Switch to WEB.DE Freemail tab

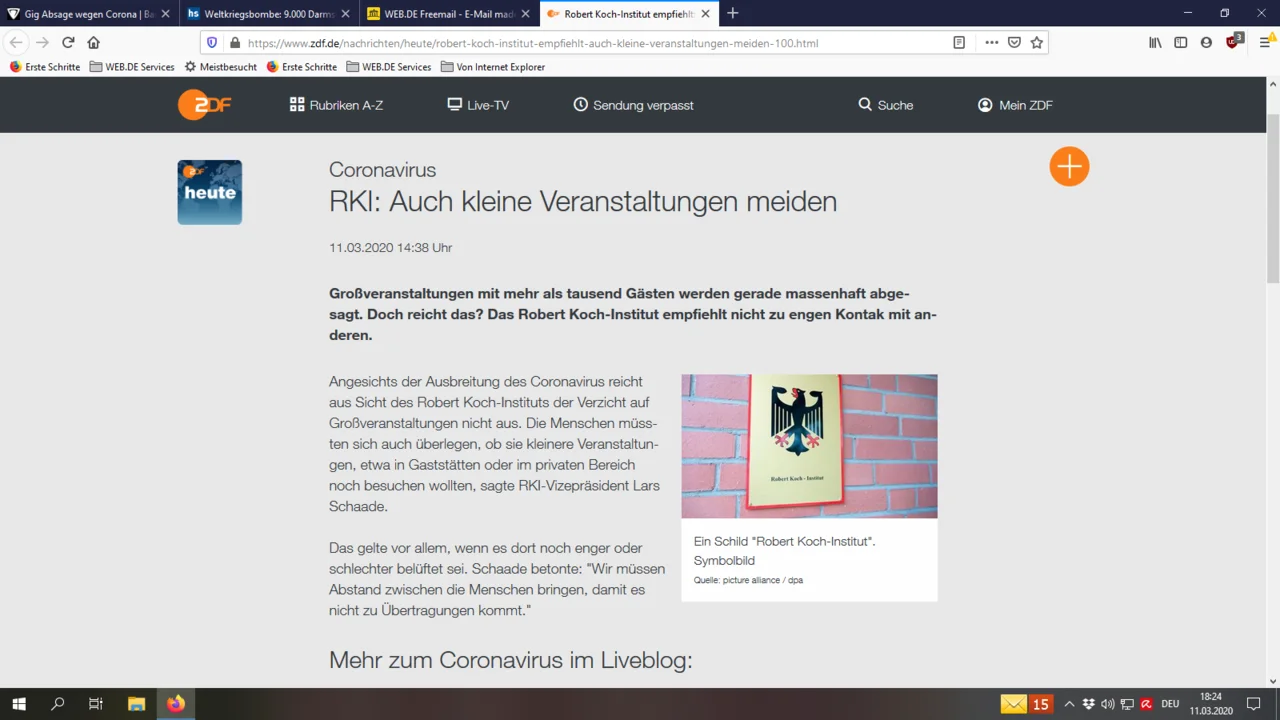tap(439, 14)
